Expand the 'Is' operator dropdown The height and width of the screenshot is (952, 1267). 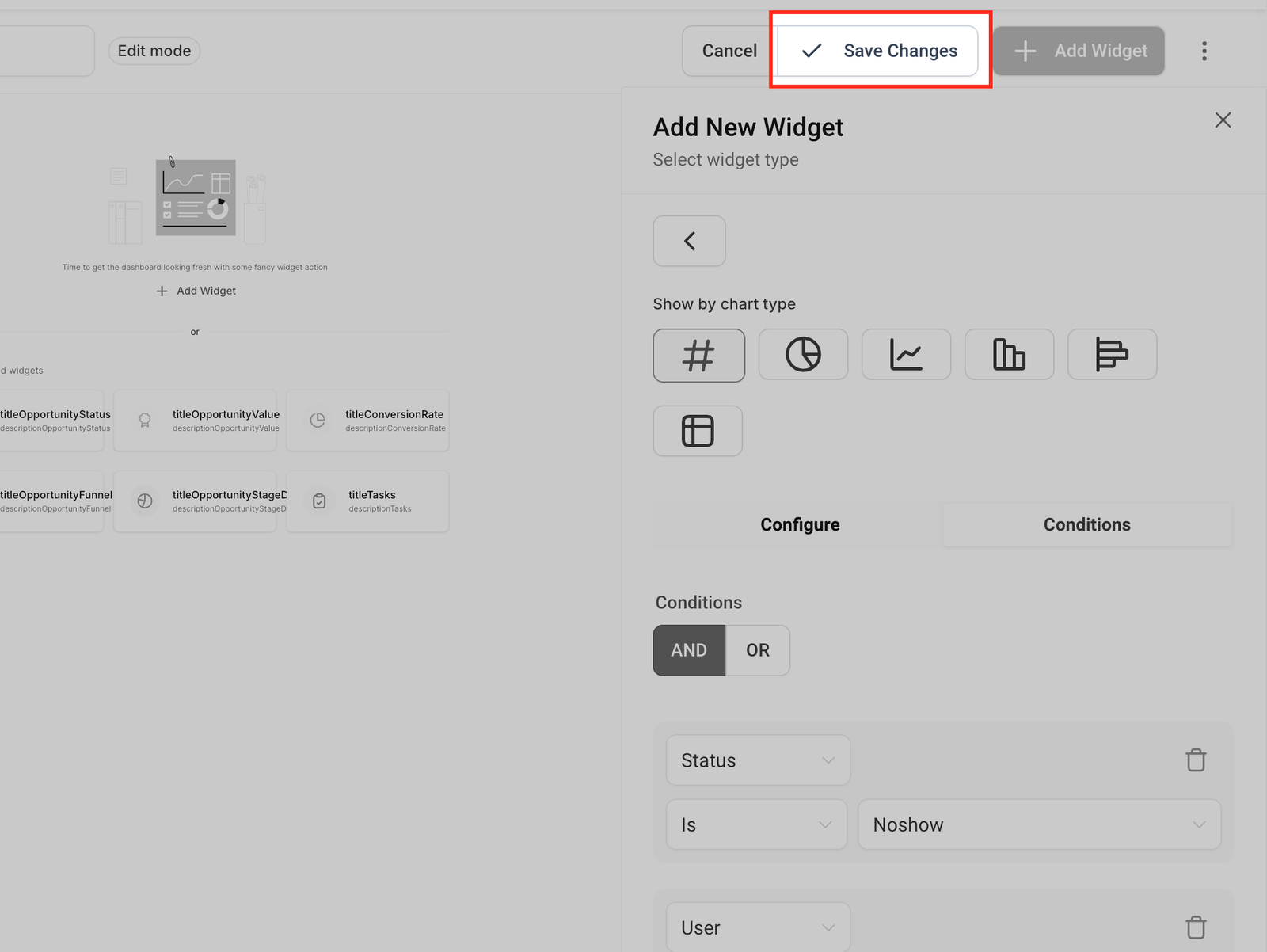[756, 824]
